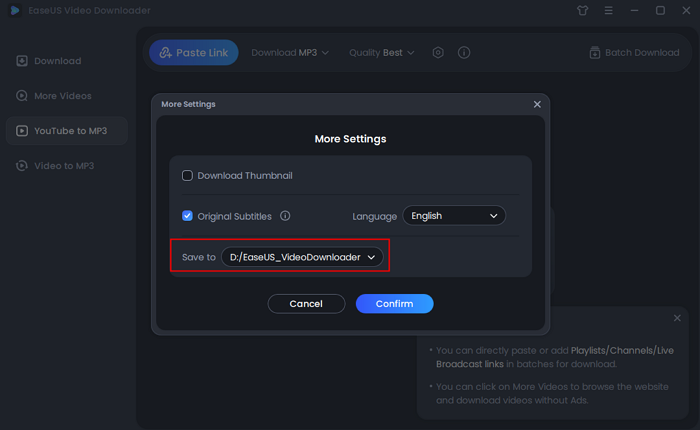Screen dimensions: 700x430
Task: Dismiss the tips panel with its X
Action: (x=677, y=318)
